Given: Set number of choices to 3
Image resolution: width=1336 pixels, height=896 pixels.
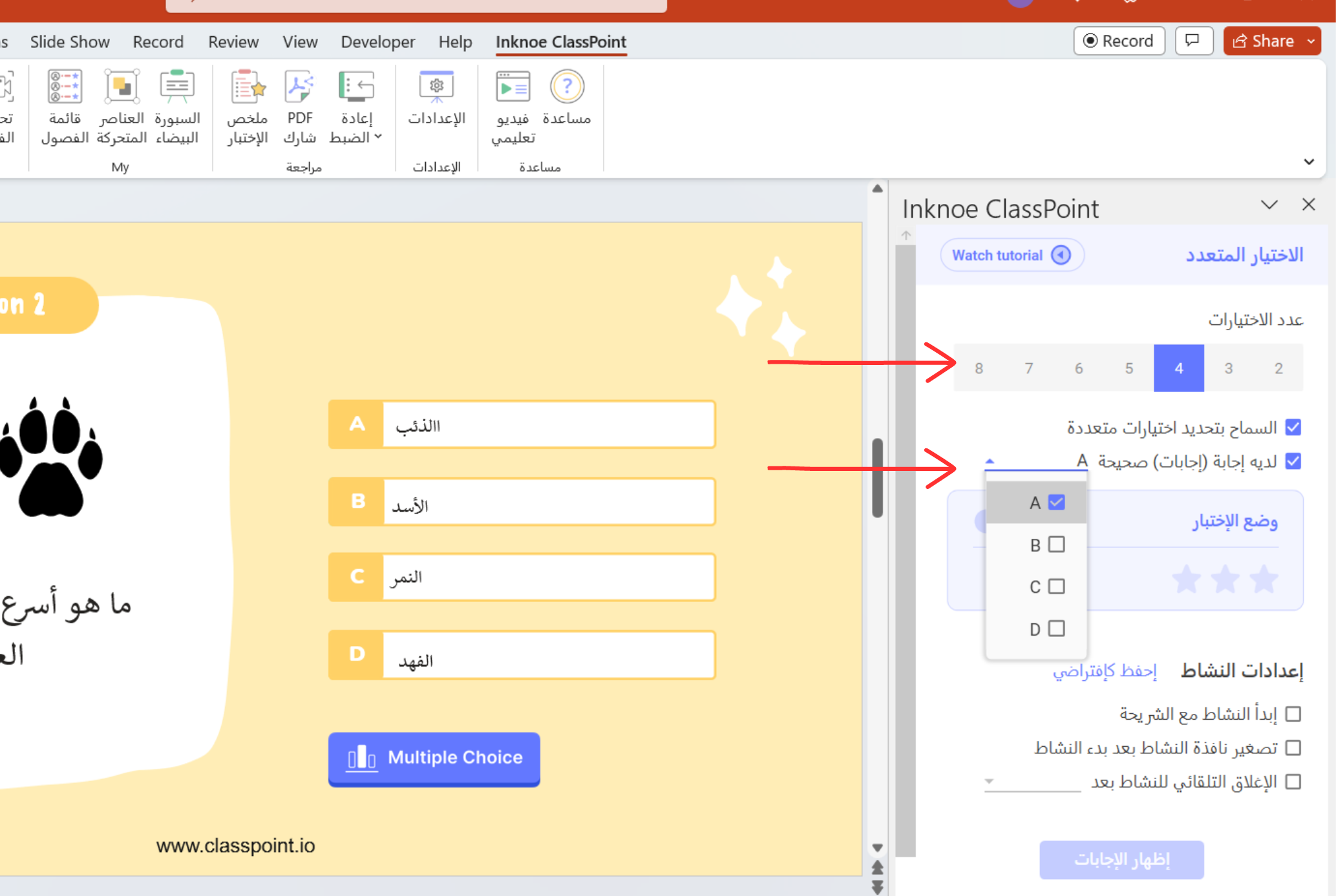Looking at the screenshot, I should tap(1229, 368).
